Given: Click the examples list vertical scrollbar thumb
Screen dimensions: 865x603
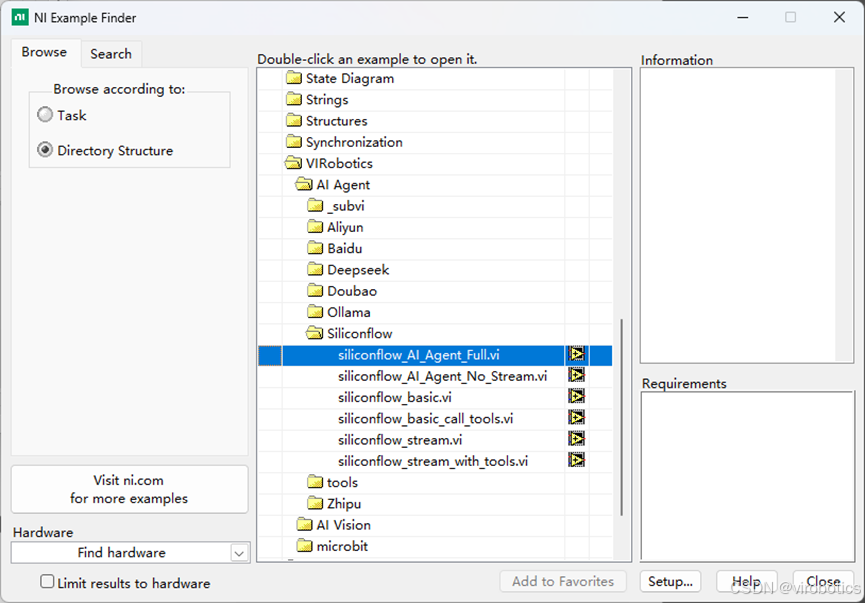Looking at the screenshot, I should click(x=622, y=417).
